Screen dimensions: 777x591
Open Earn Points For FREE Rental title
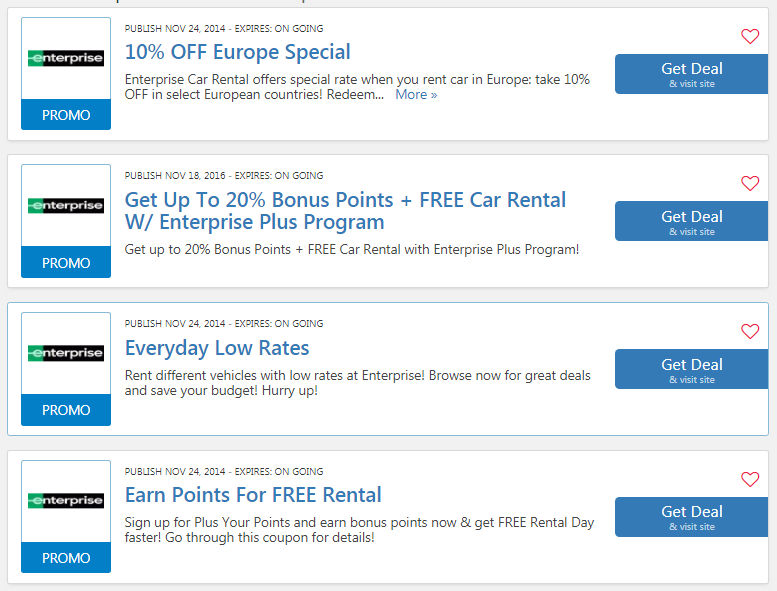click(x=253, y=495)
